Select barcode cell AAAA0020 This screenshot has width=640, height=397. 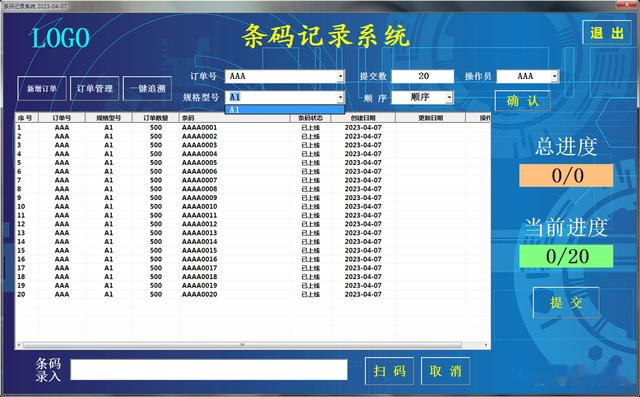point(200,294)
